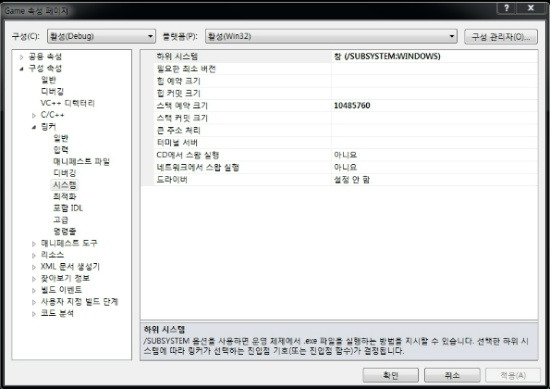Click the ? help button in title bar
The width and height of the screenshot is (550, 389).
507,8
